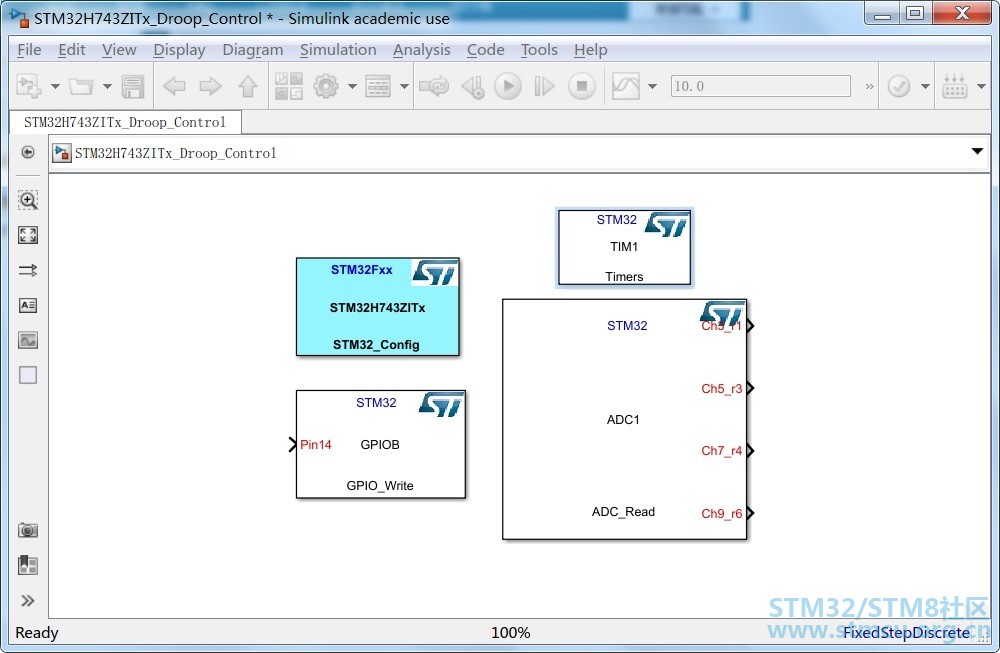1000x653 pixels.
Task: Click the Ch7_r4 output port
Action: [751, 451]
